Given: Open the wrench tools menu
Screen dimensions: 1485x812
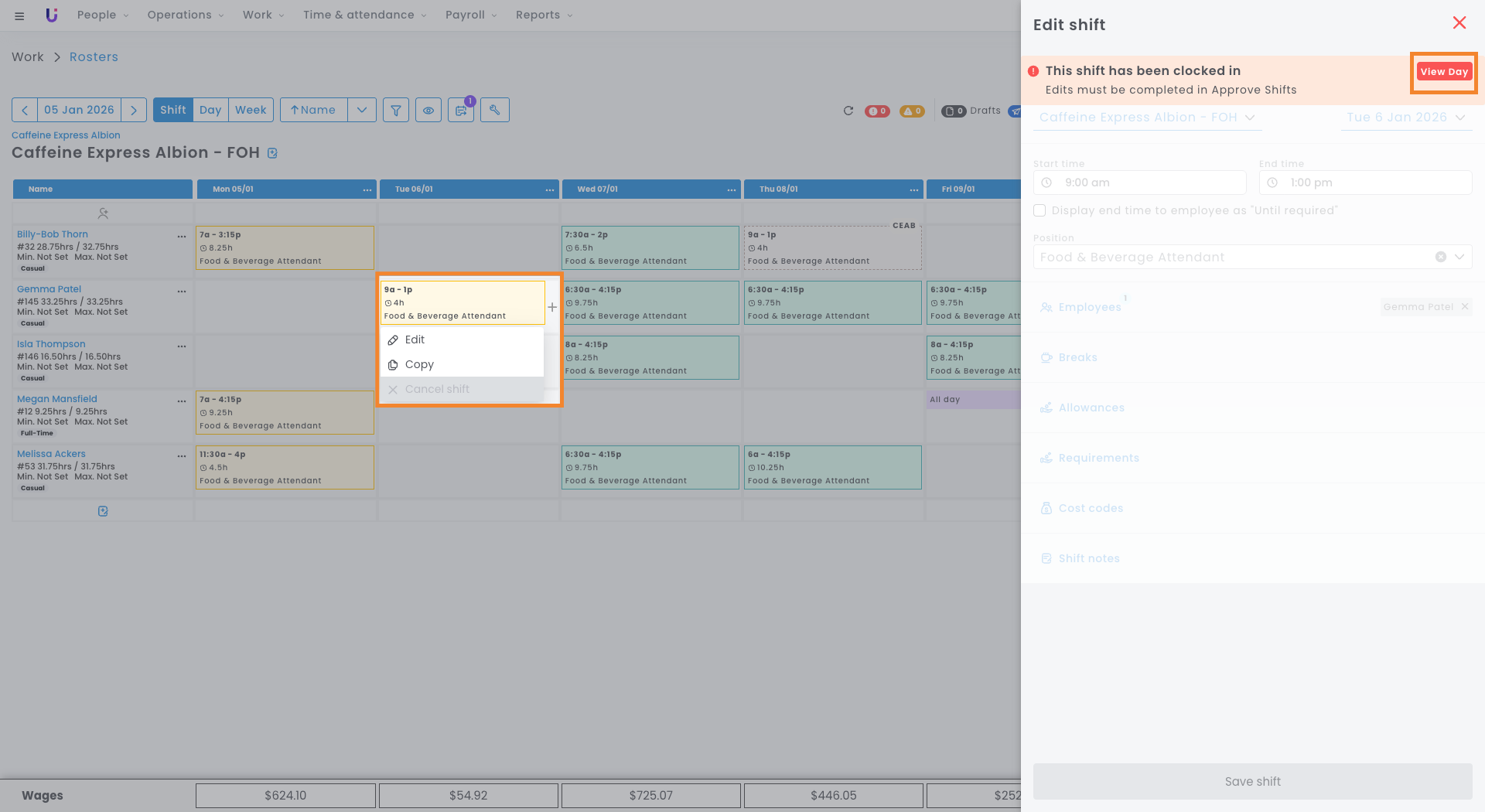Looking at the screenshot, I should tap(495, 110).
